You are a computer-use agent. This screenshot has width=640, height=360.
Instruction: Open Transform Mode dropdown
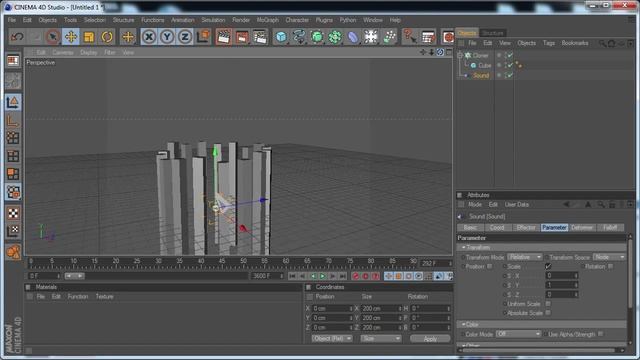click(524, 257)
